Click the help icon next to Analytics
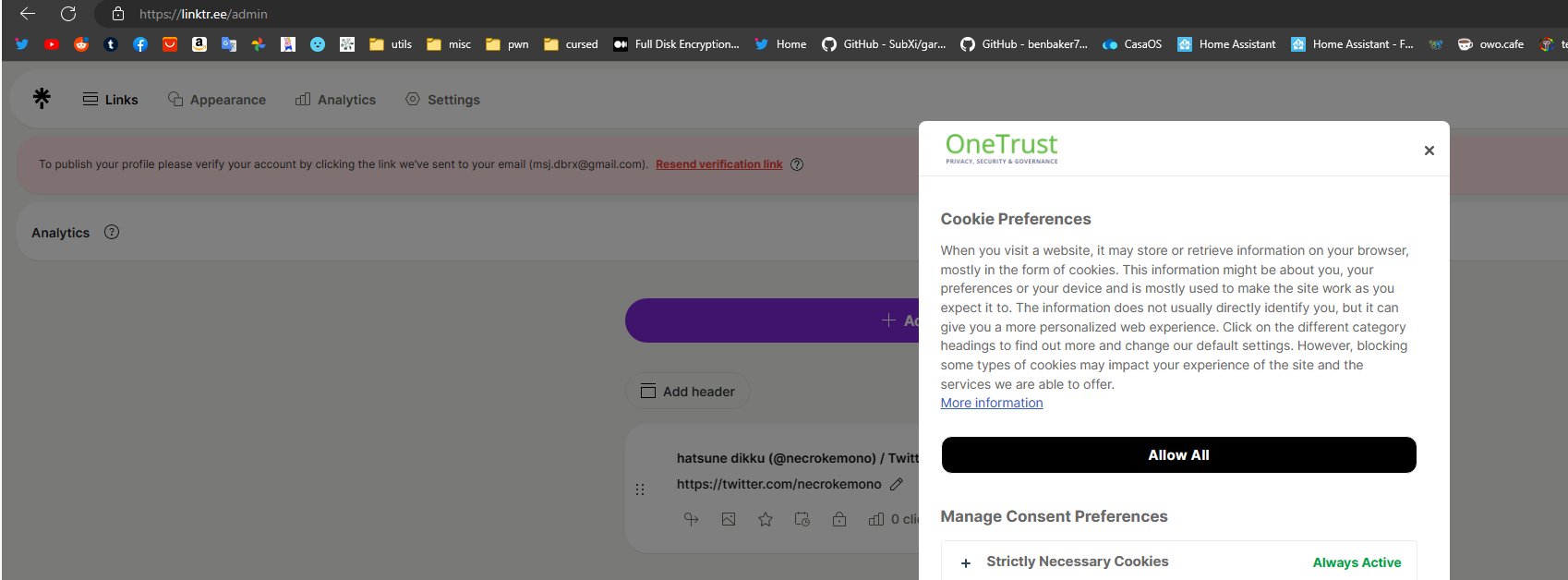The width and height of the screenshot is (1568, 580). coord(112,233)
